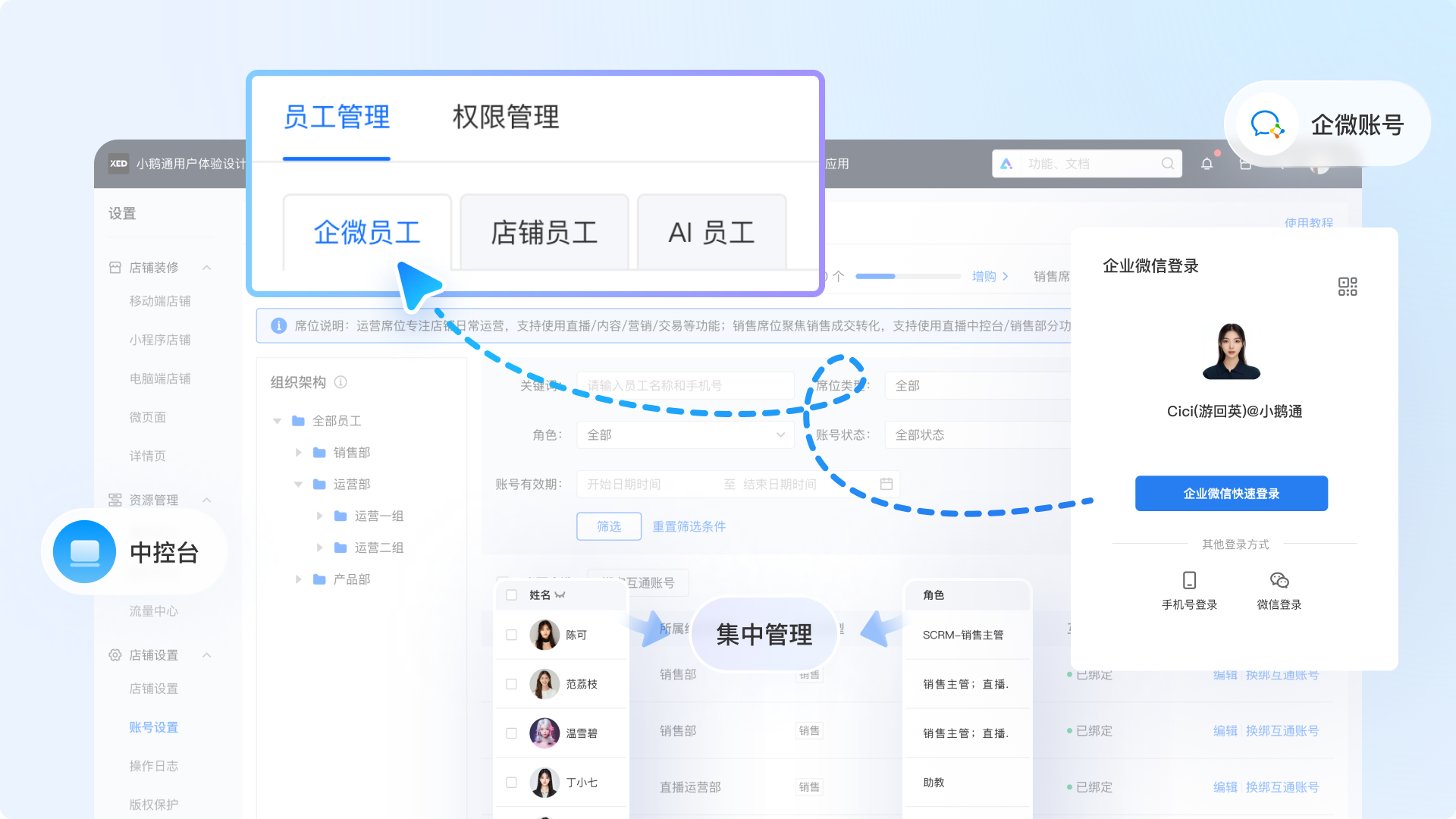Click 重置筛选条件 link

click(x=689, y=526)
